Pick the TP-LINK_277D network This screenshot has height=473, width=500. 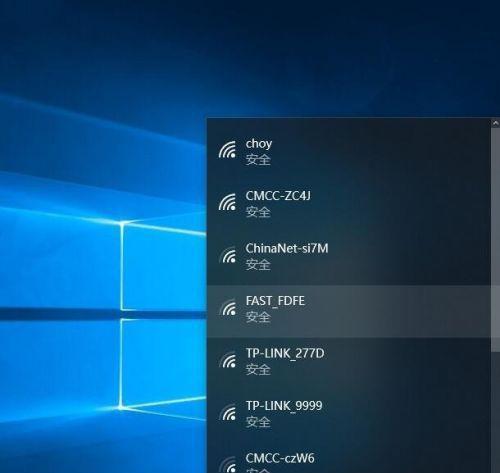tap(349, 364)
